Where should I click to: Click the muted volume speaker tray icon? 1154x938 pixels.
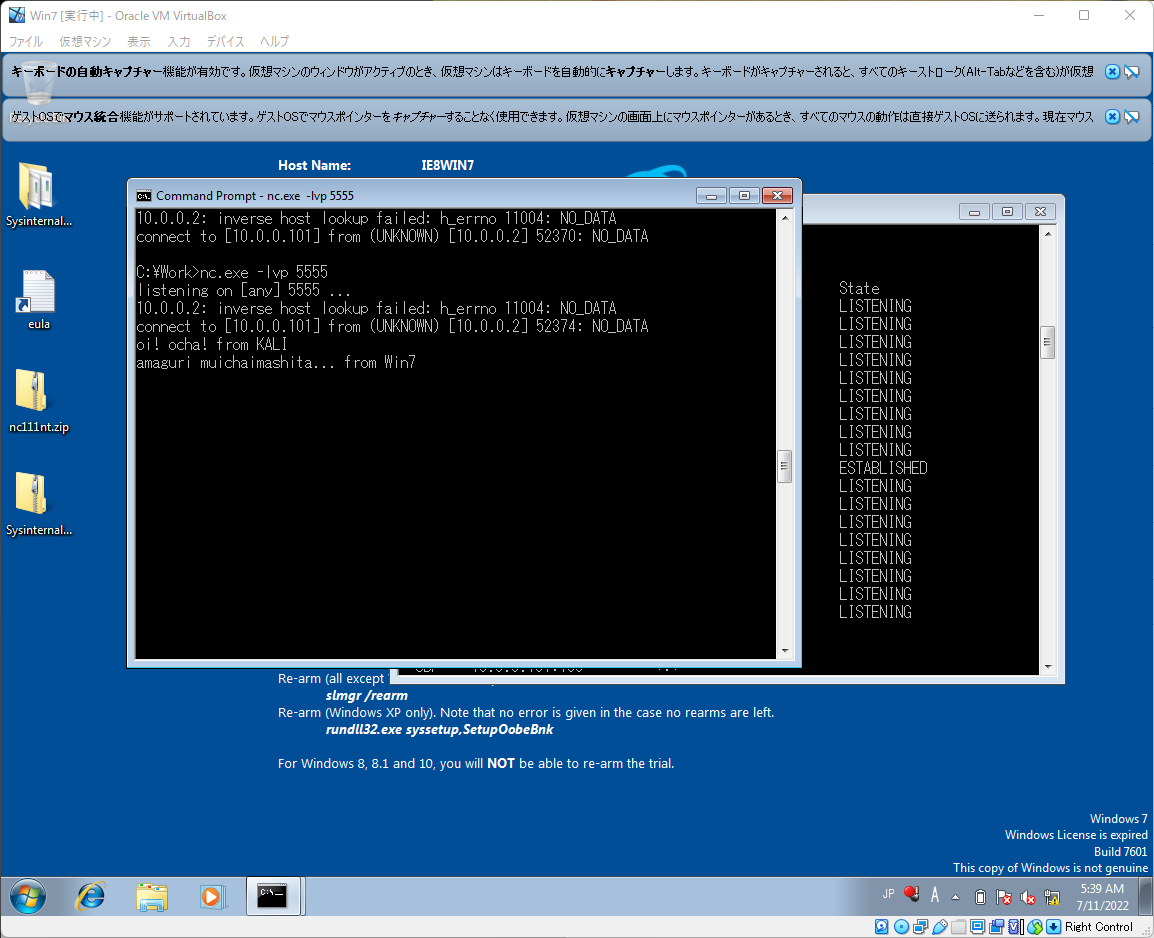(1027, 897)
